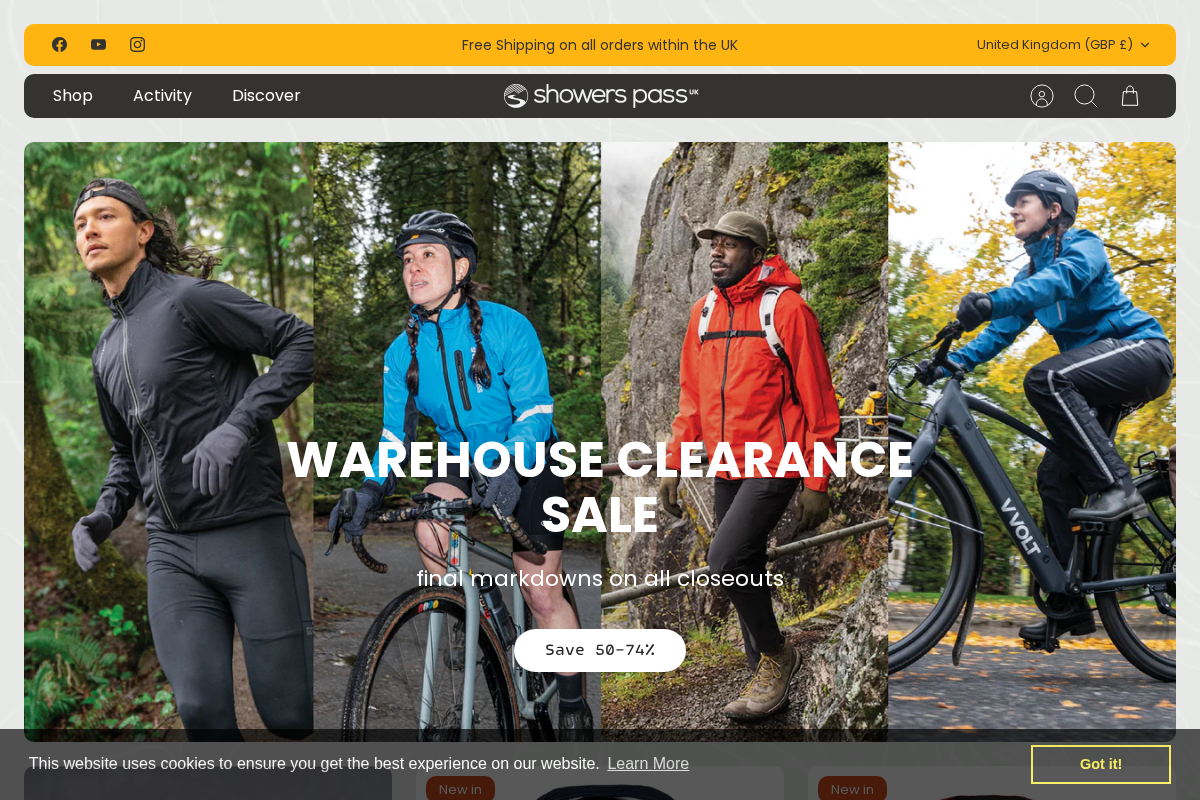Follow the Learn More cookie link

[648, 763]
